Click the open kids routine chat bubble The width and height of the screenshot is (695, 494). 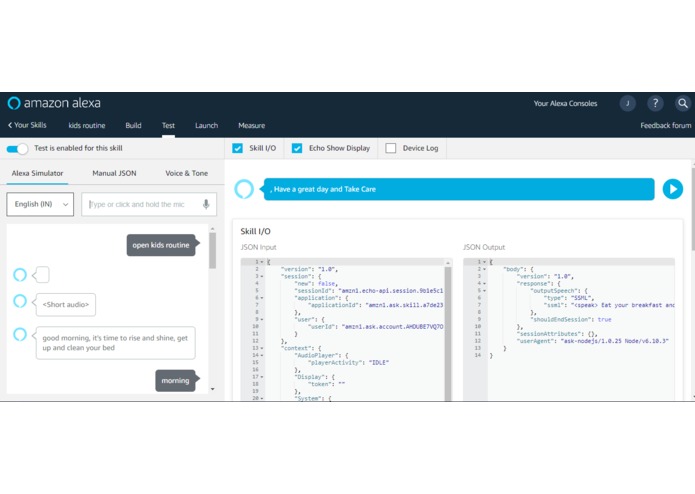tap(161, 245)
